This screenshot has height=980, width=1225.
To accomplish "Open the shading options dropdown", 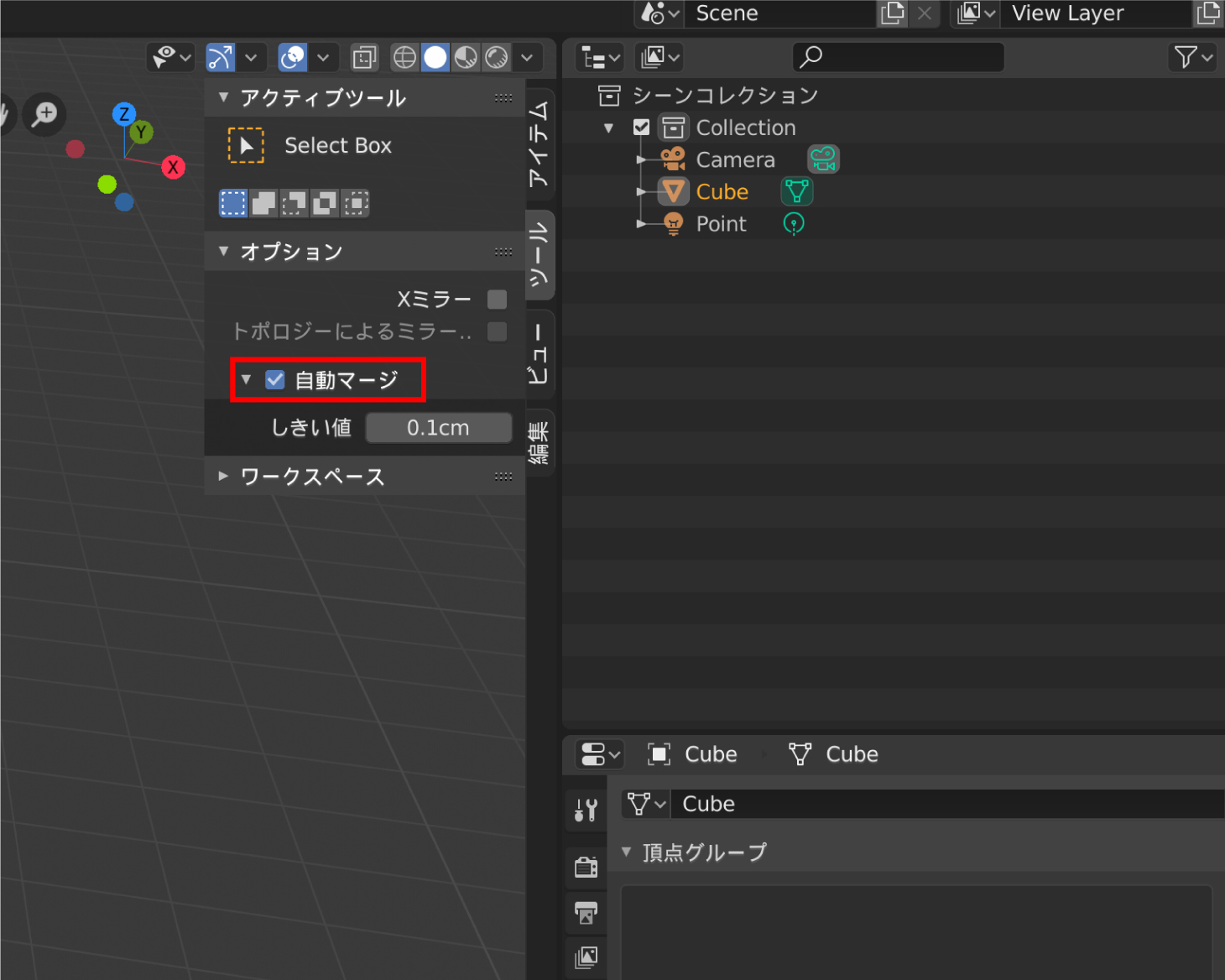I will 527,57.
